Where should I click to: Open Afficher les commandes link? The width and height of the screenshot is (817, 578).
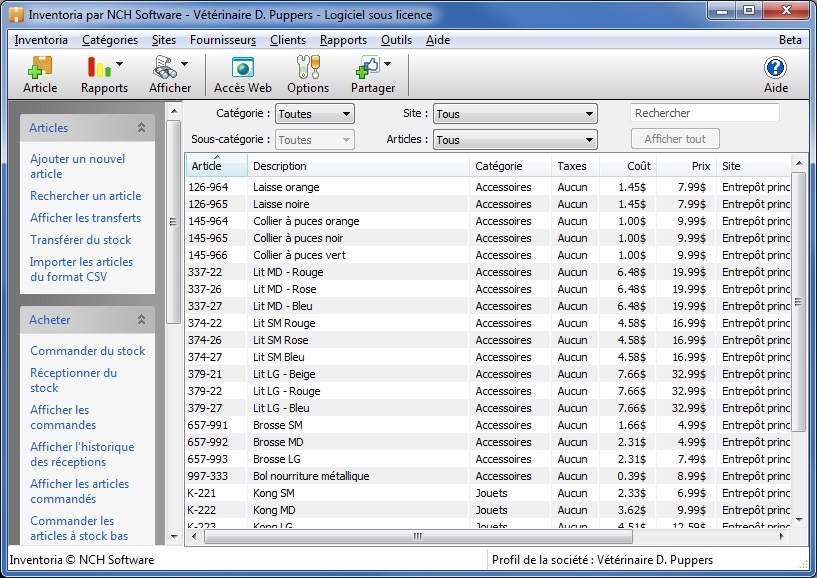coord(63,417)
